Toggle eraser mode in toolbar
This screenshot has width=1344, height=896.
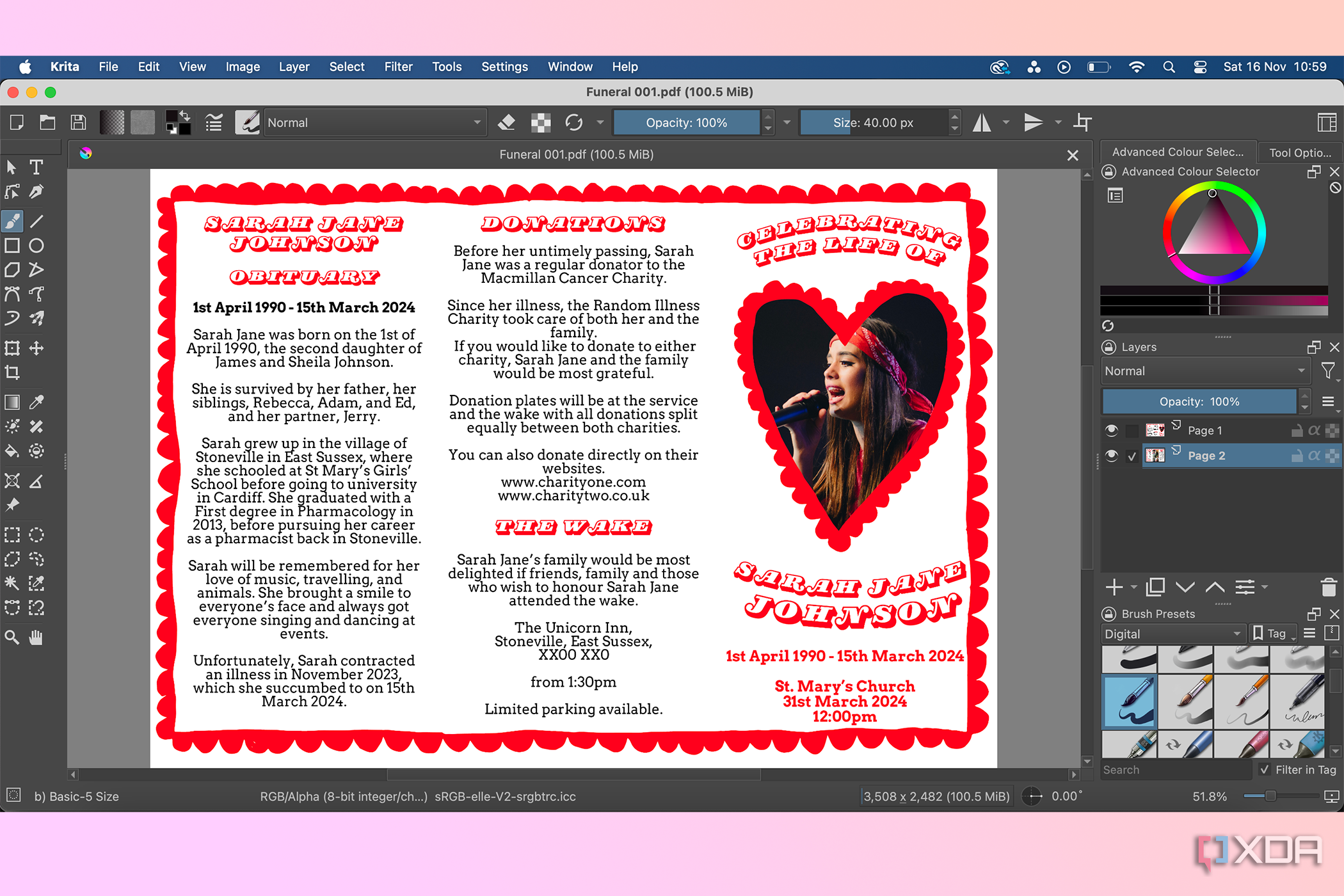(x=507, y=122)
